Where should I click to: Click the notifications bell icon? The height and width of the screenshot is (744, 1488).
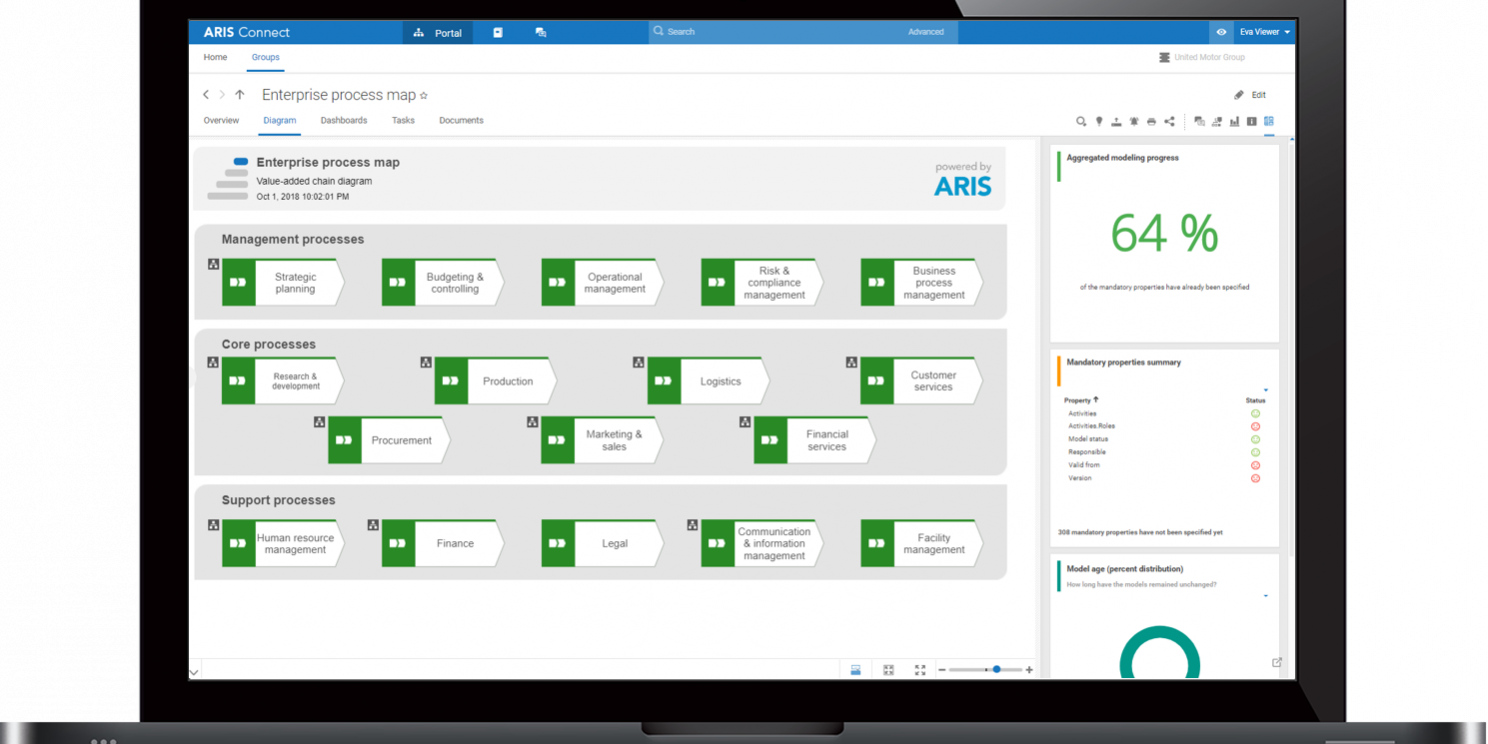coord(1134,121)
